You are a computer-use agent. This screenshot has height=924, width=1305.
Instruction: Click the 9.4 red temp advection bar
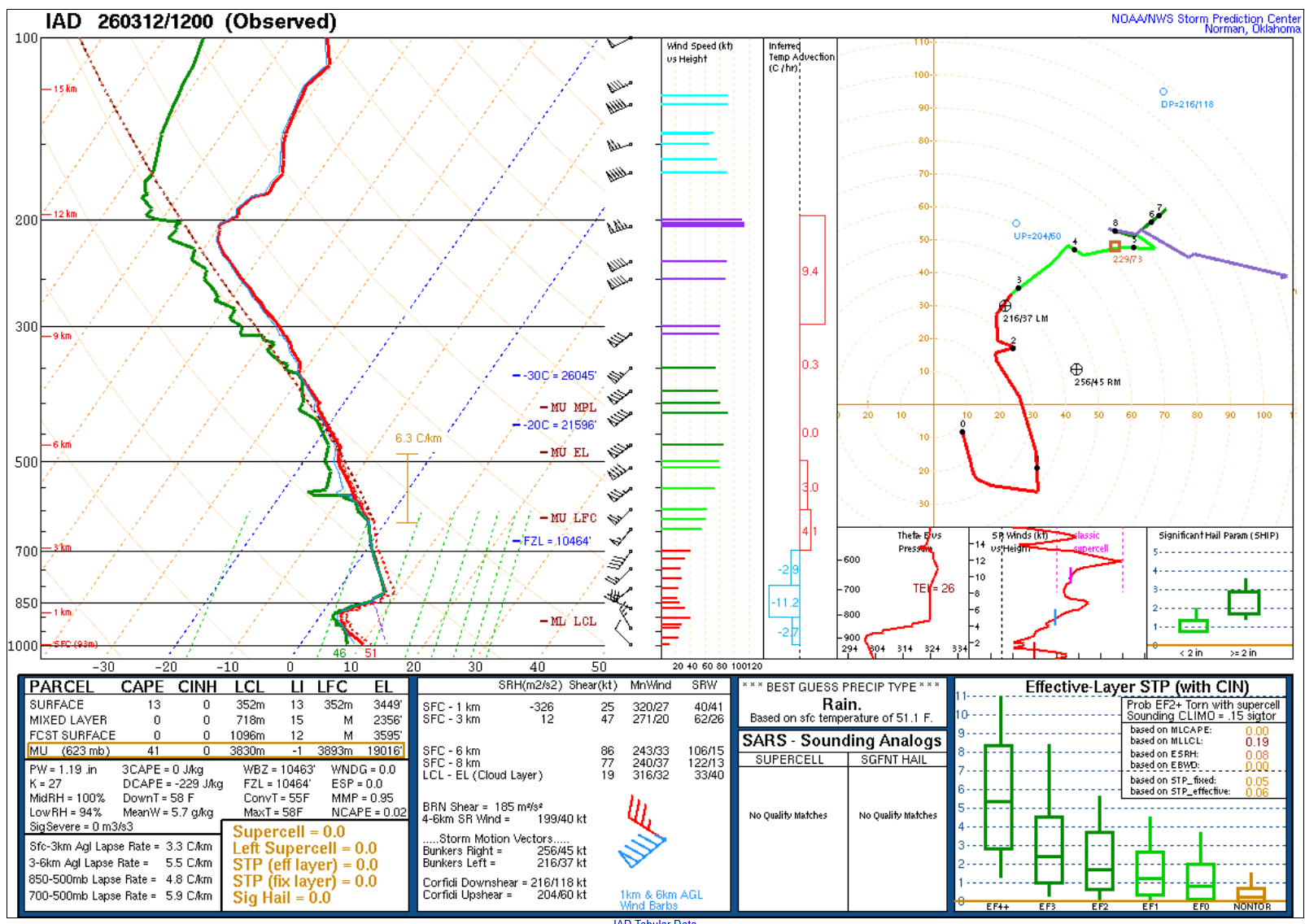pos(812,271)
